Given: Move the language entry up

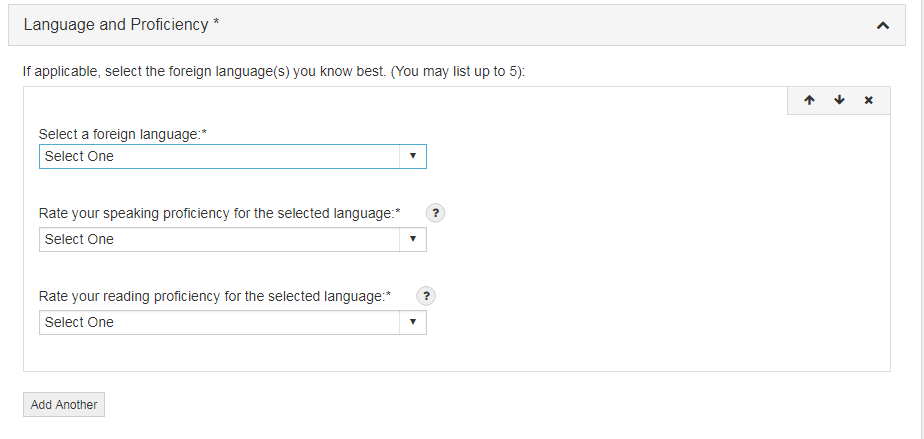Looking at the screenshot, I should coord(809,100).
